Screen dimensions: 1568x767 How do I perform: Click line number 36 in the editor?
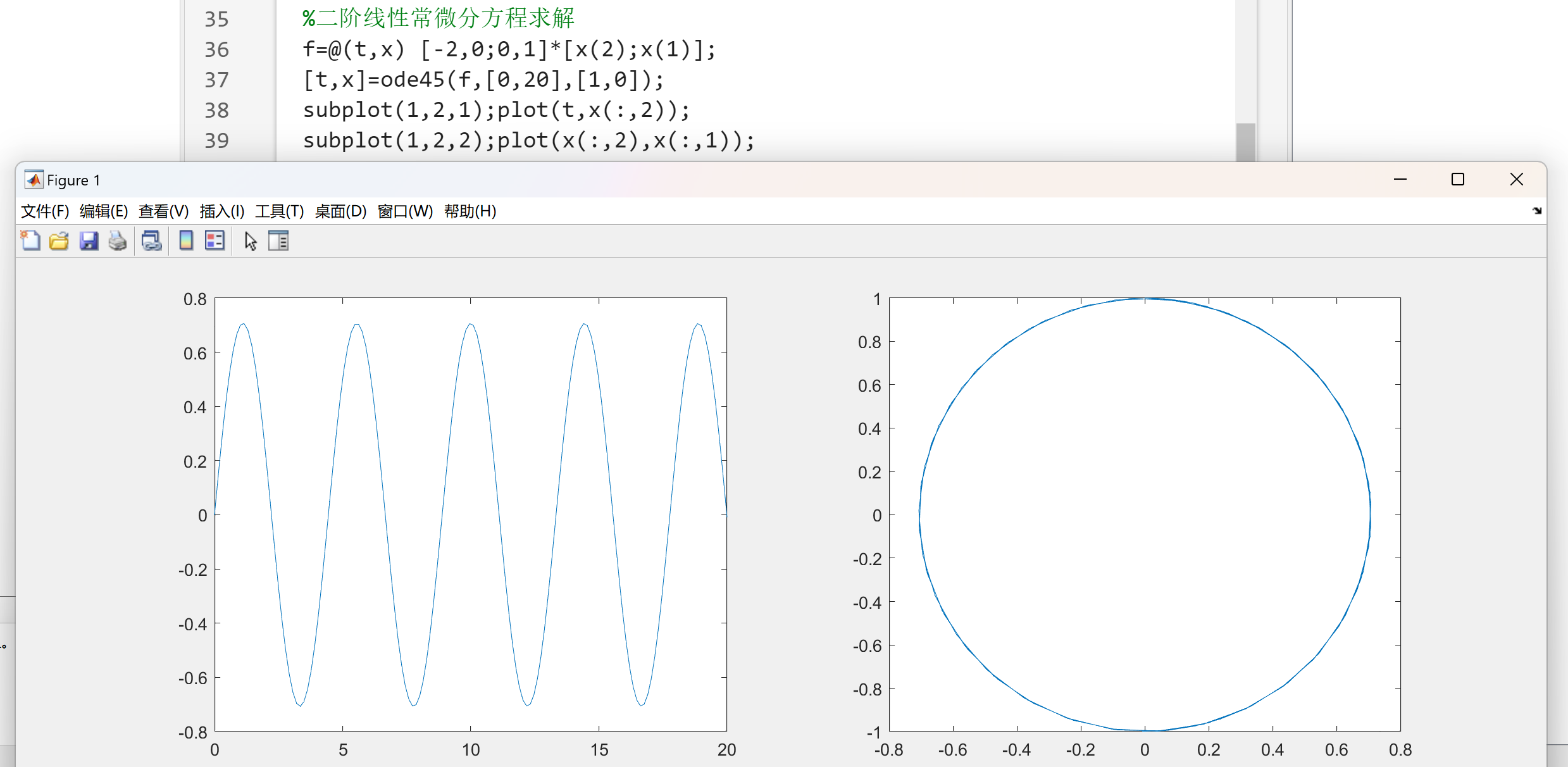pyautogui.click(x=216, y=49)
